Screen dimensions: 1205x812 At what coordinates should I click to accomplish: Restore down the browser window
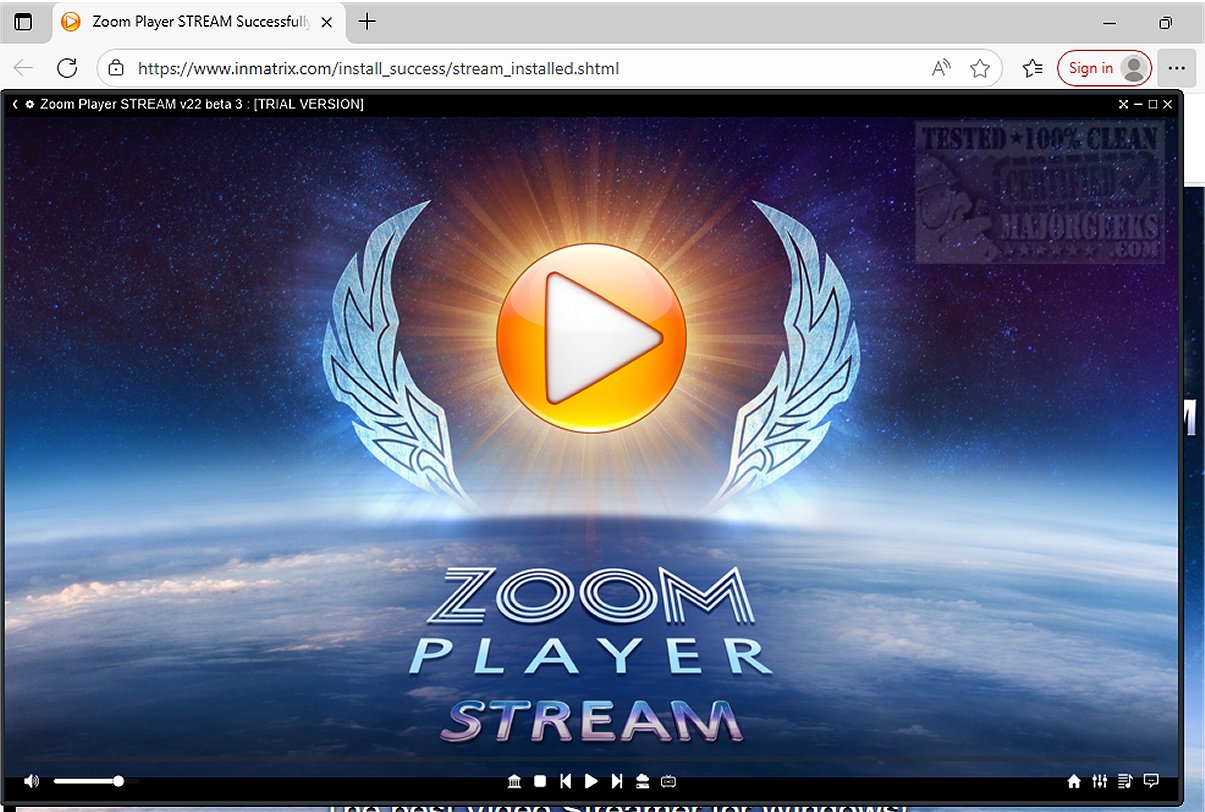[1166, 22]
